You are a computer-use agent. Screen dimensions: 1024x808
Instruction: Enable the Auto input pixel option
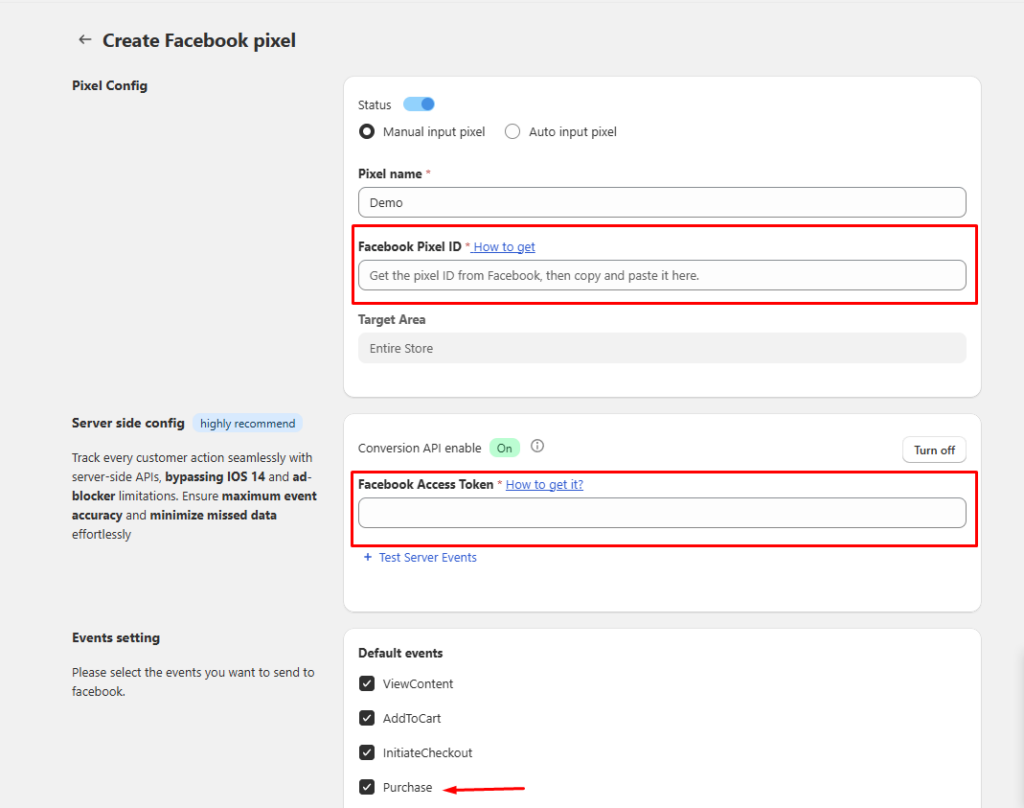(x=511, y=131)
